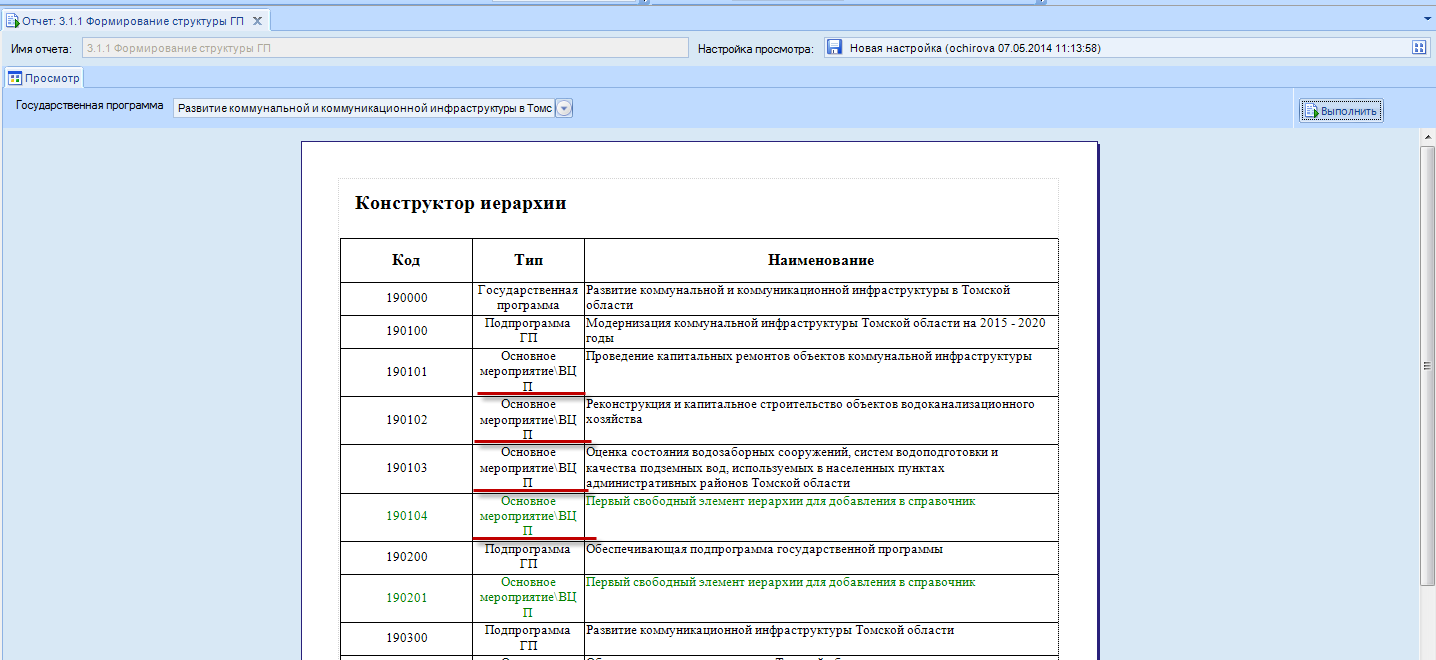Click code cell 190104 in green
The height and width of the screenshot is (660, 1436).
[406, 516]
